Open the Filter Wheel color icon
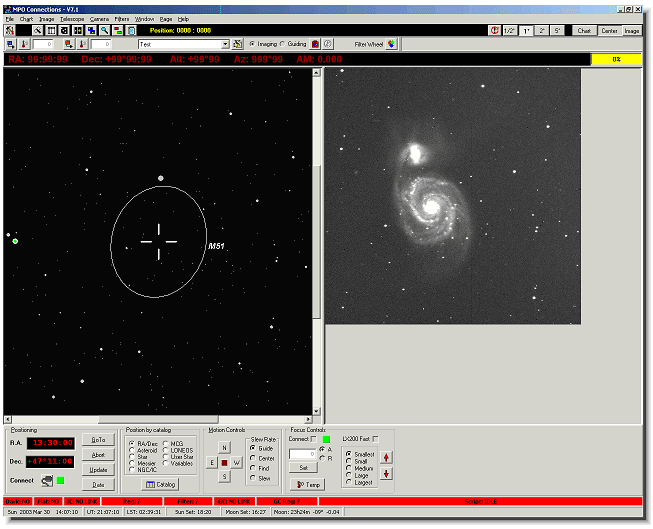The width and height of the screenshot is (653, 529). tap(391, 44)
